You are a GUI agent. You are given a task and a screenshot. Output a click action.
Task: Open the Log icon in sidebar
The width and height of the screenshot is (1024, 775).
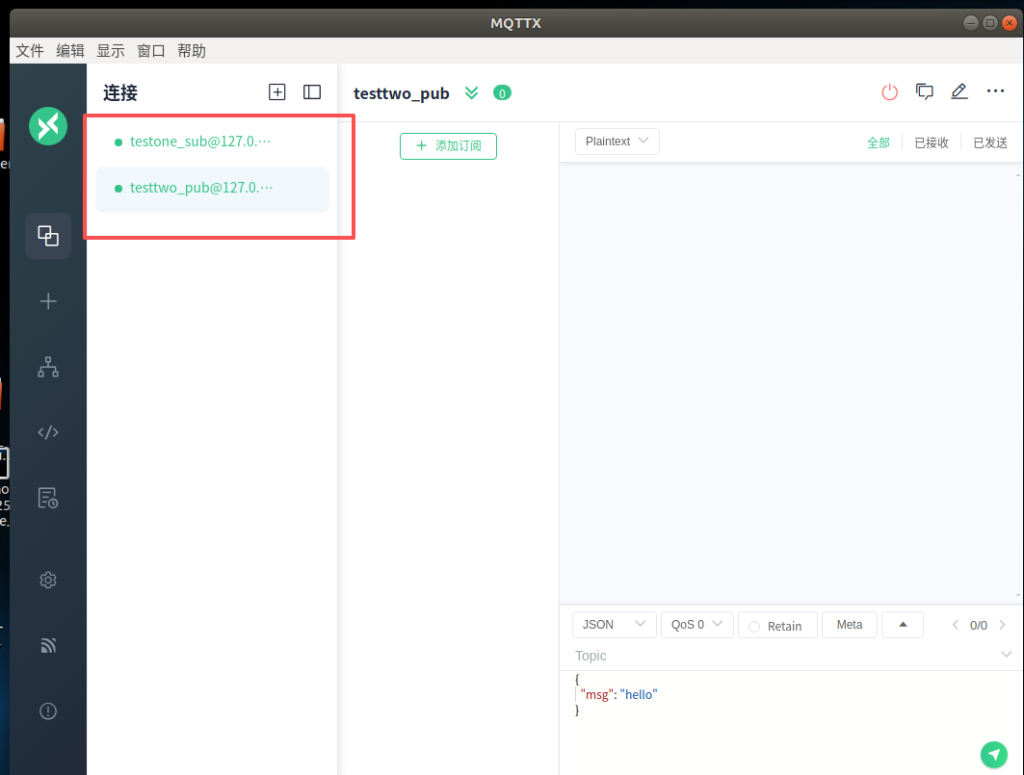(48, 497)
